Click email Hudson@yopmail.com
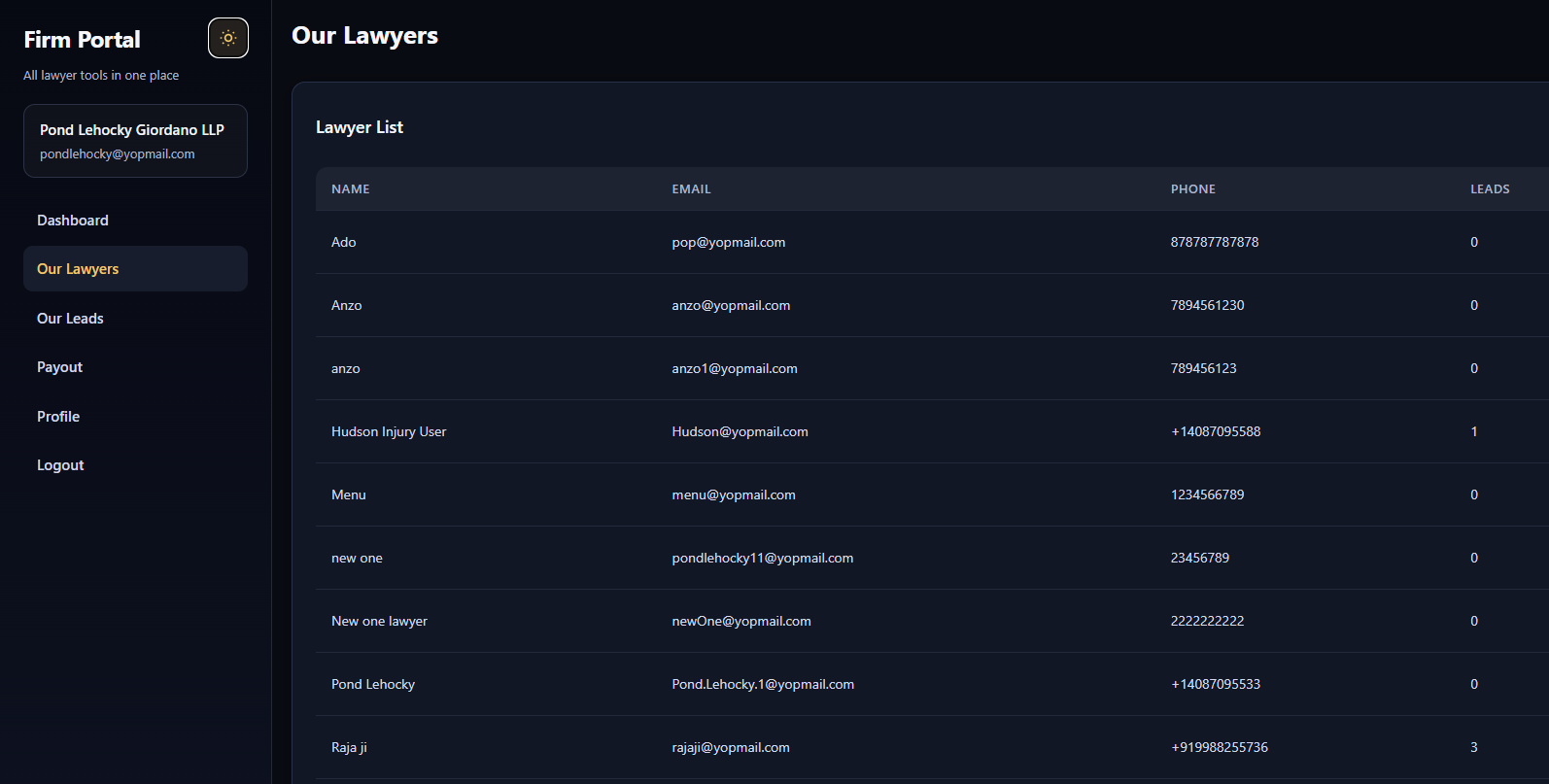Screen dimensions: 1549x784 pyautogui.click(x=740, y=432)
